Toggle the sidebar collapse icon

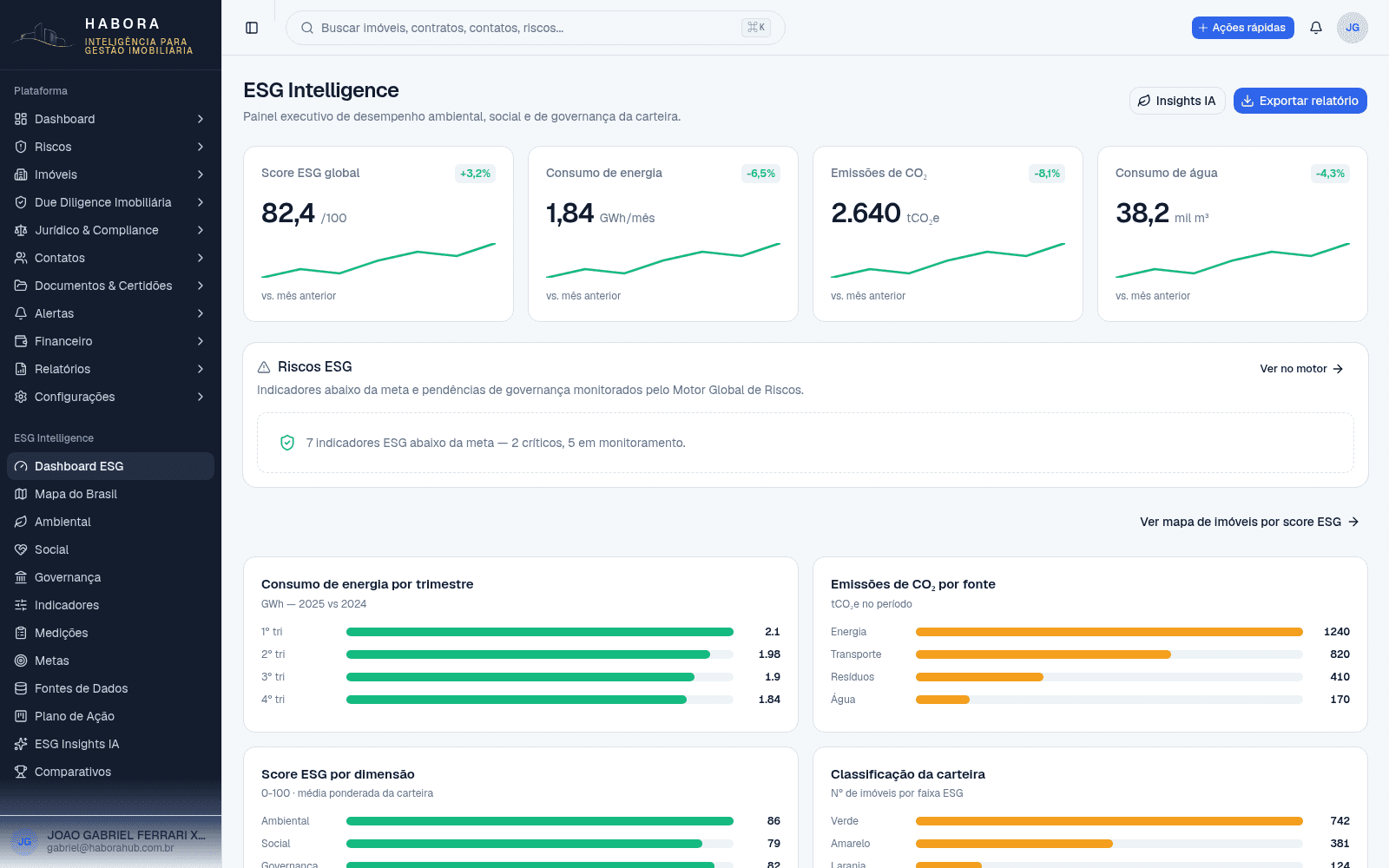pos(252,28)
